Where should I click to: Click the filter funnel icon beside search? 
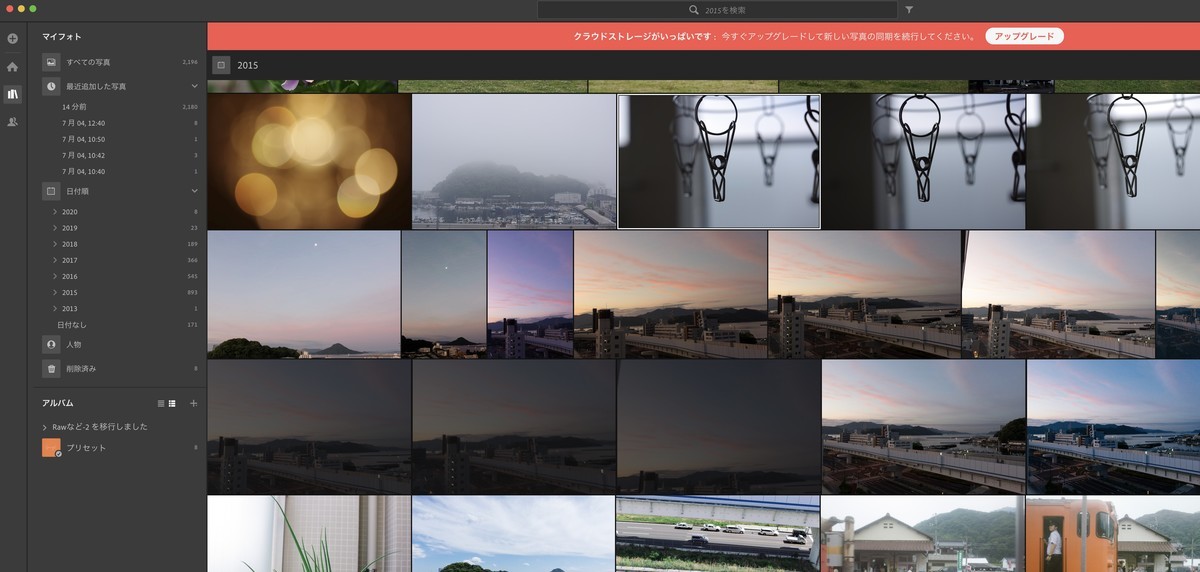[x=909, y=10]
